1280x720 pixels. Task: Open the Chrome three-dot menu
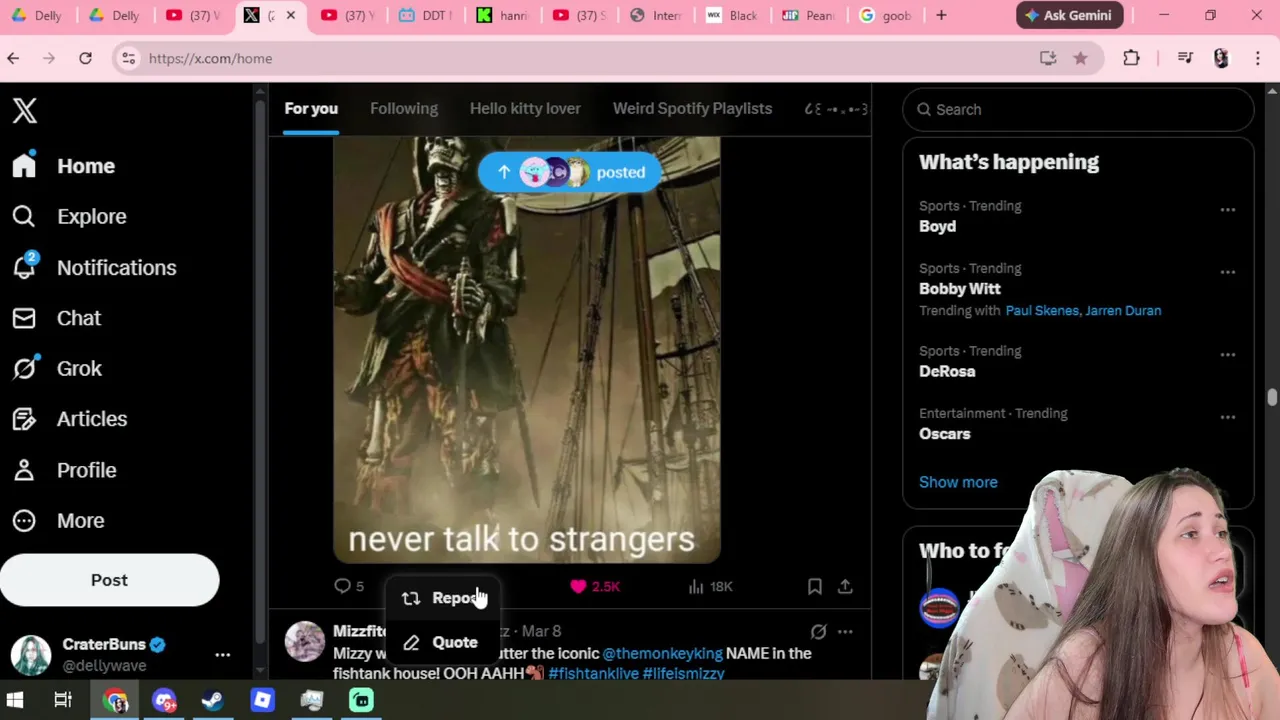pyautogui.click(x=1257, y=58)
